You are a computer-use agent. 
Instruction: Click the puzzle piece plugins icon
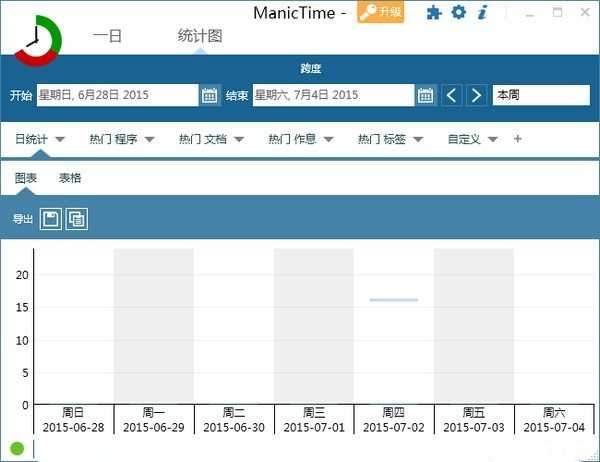tap(433, 13)
